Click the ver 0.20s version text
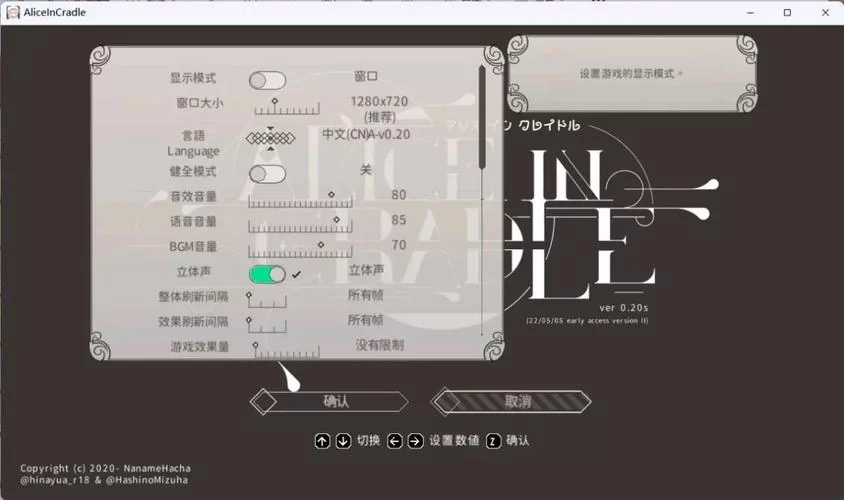 tap(624, 308)
